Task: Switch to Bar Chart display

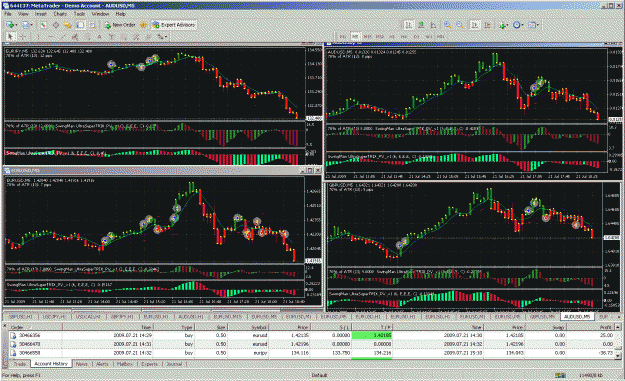Action: pyautogui.click(x=409, y=25)
